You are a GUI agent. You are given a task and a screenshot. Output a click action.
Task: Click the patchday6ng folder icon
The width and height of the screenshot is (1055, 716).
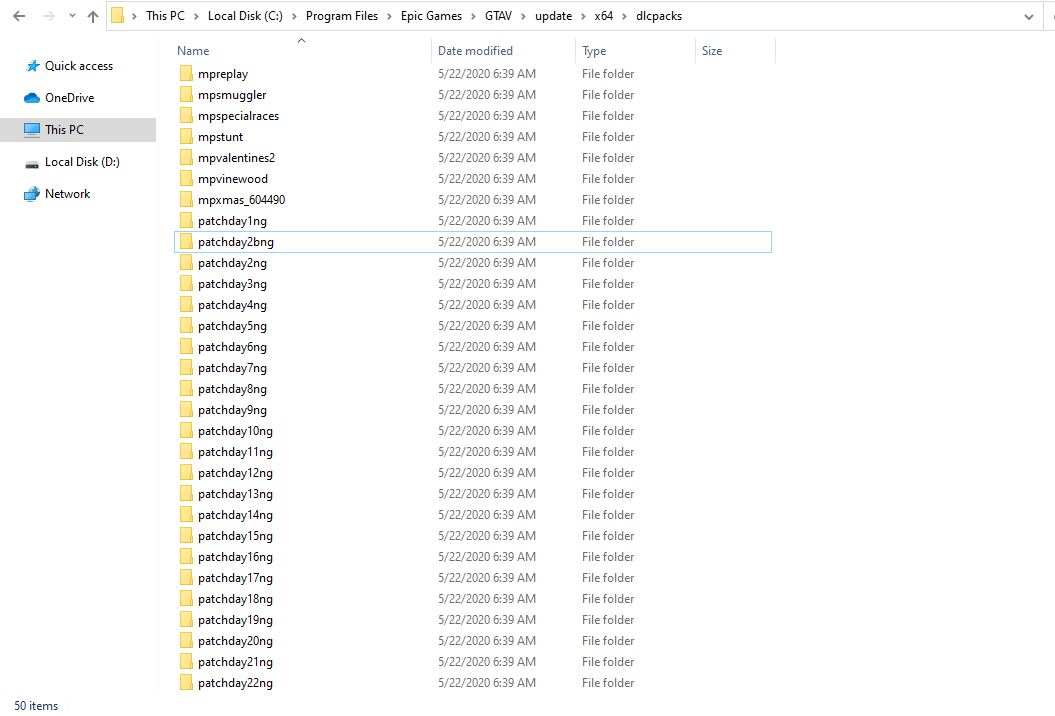pyautogui.click(x=186, y=347)
